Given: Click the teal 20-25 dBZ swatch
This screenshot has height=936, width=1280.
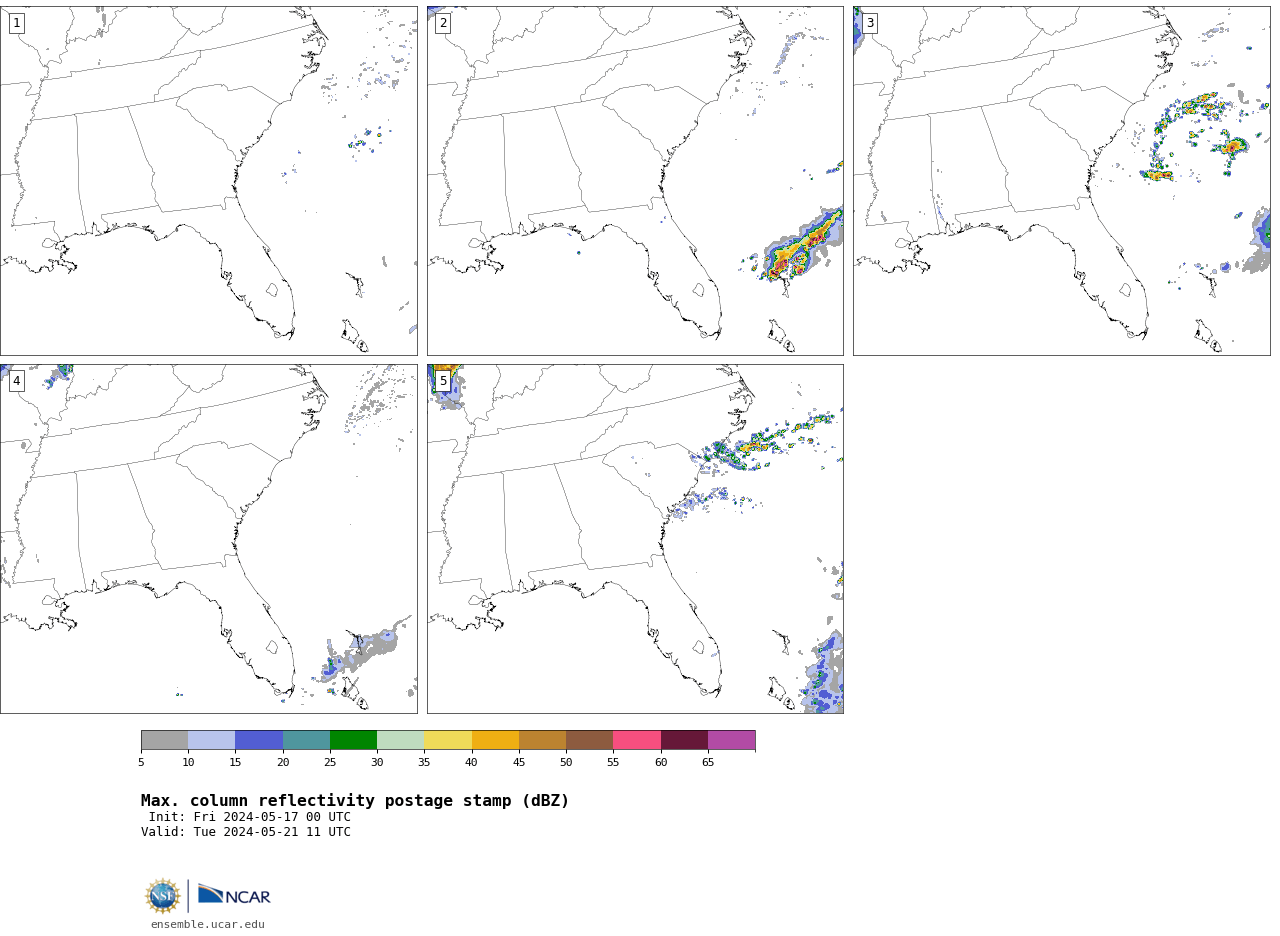Looking at the screenshot, I should 306,740.
